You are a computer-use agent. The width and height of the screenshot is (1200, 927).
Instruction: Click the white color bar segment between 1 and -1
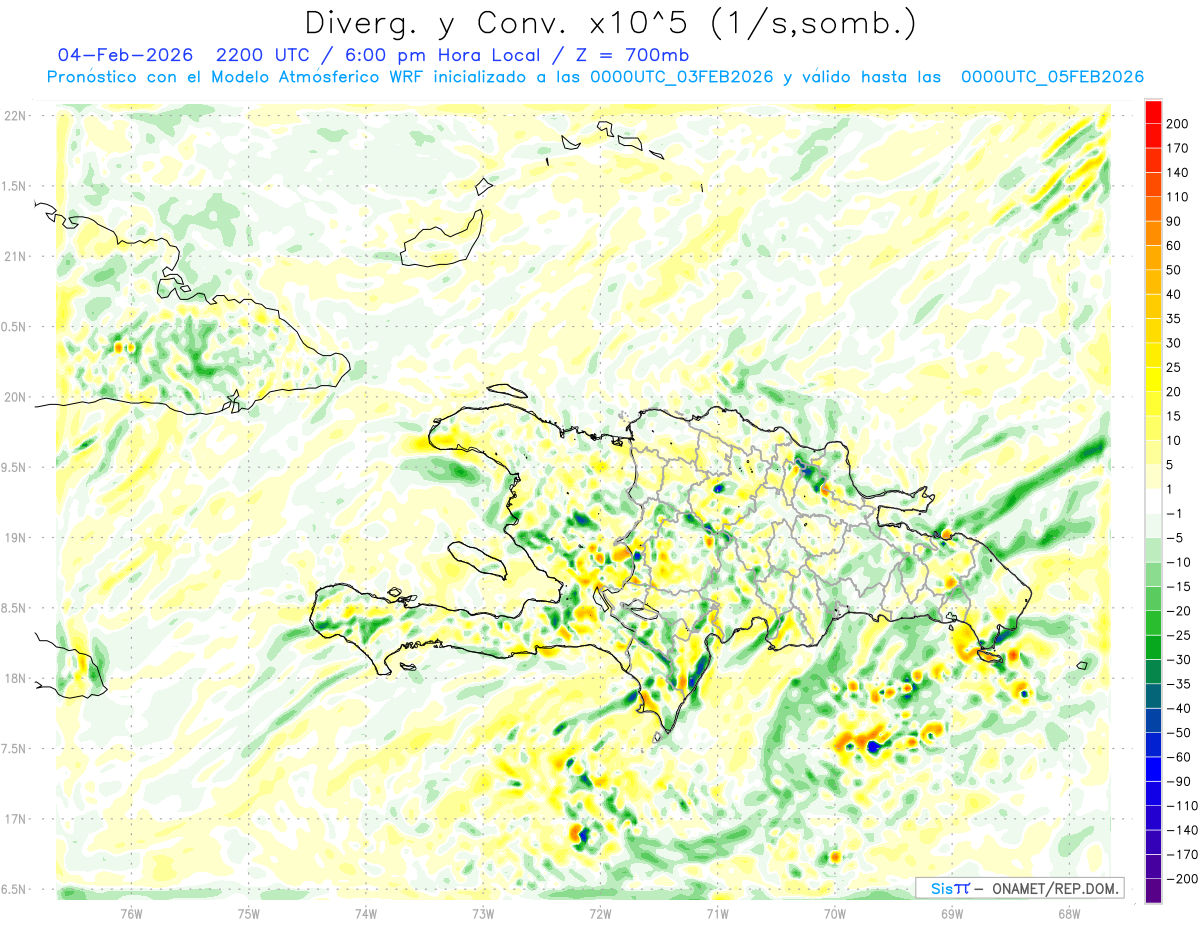coord(1153,502)
